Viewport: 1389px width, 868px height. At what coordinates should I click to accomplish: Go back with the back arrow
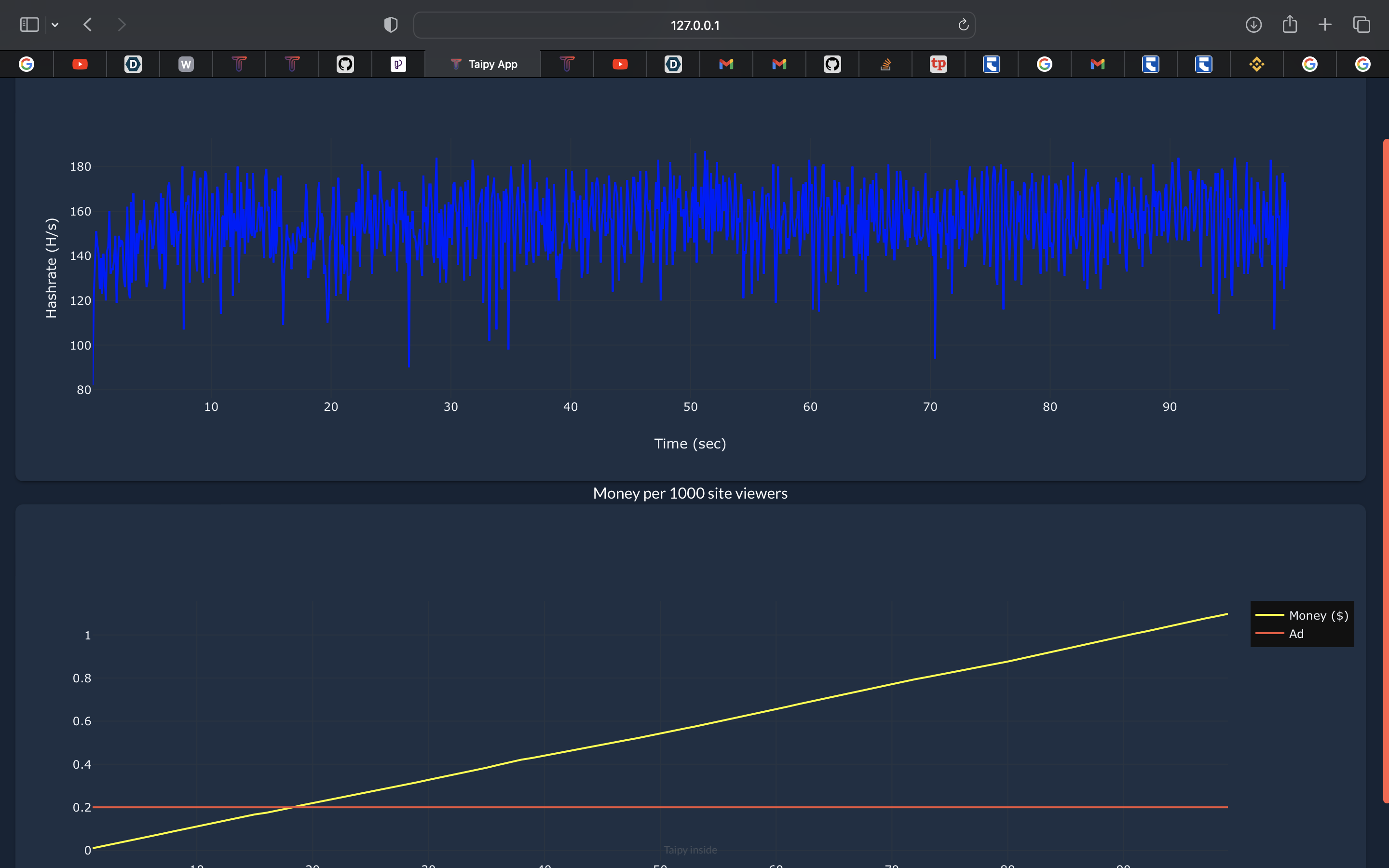[88, 25]
